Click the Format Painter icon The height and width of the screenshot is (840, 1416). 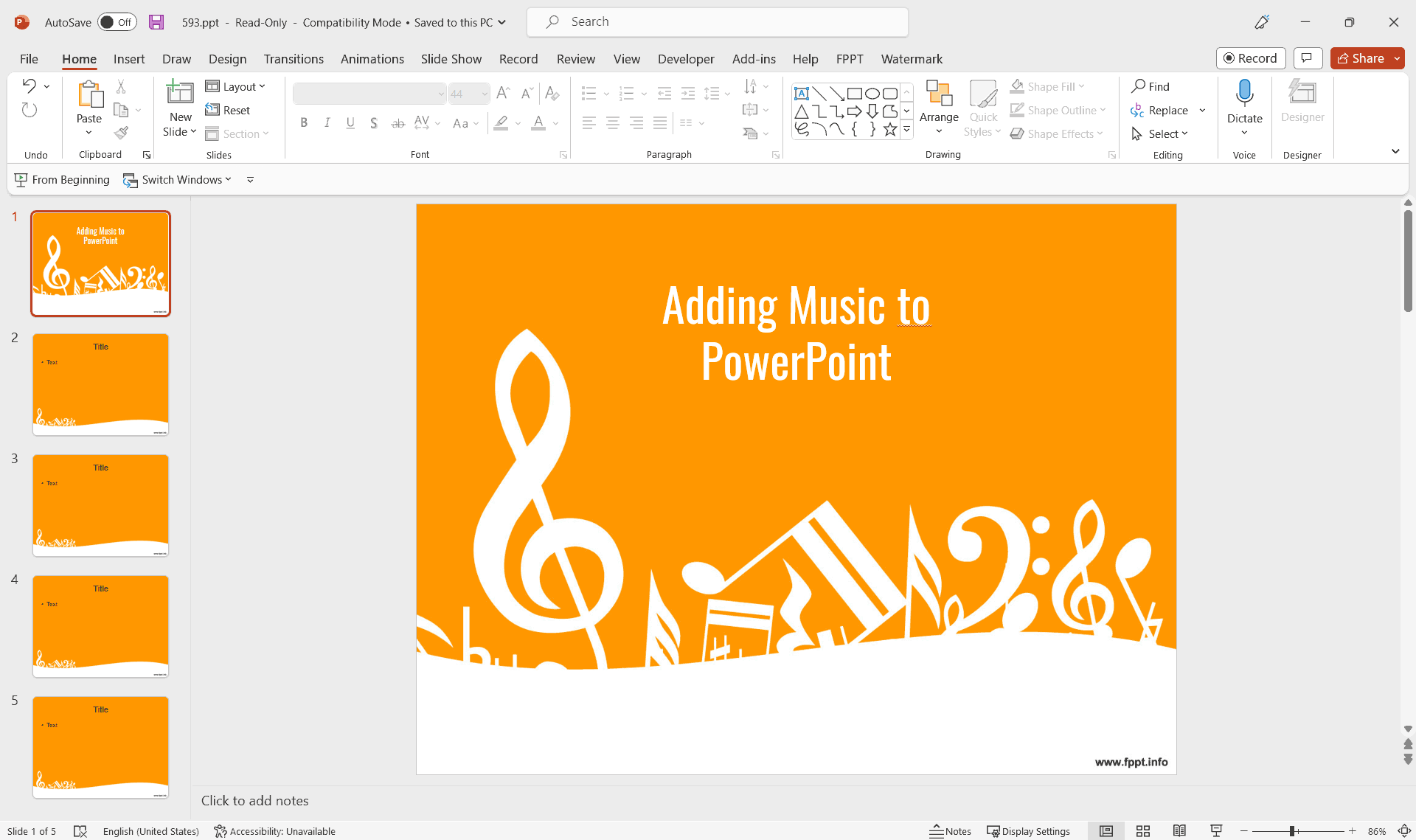[x=122, y=133]
